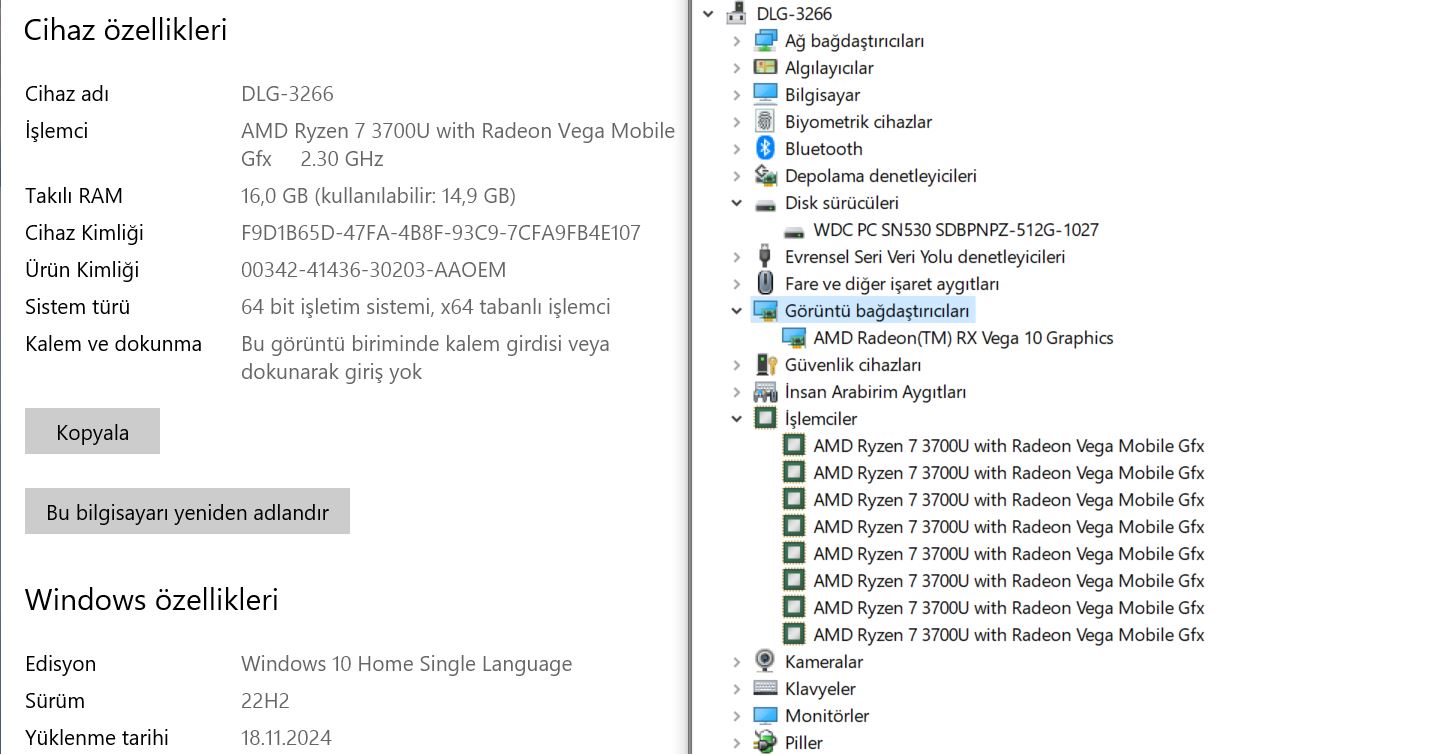Select Güvenlik cihazları tree label
The image size is (1430, 754).
tap(853, 365)
